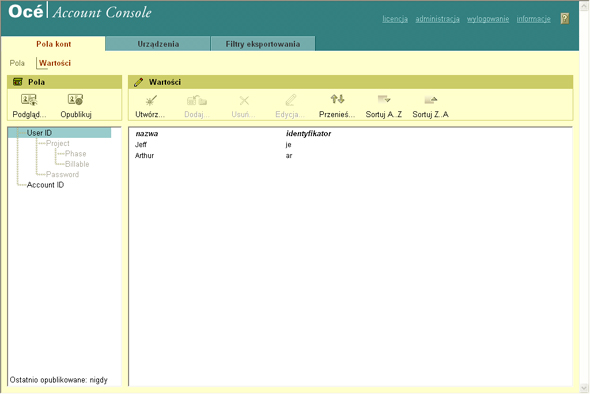This screenshot has width=590, height=394.
Task: Click the Usuń delete cross icon
Action: pyautogui.click(x=244, y=100)
